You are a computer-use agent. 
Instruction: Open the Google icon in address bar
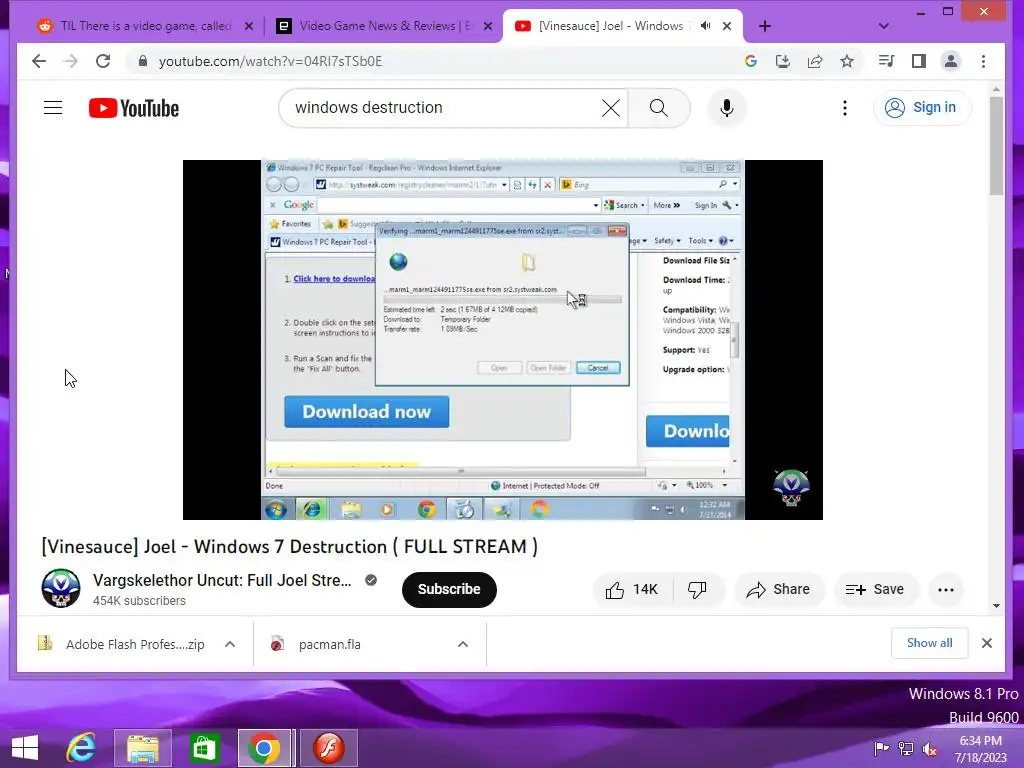750,61
